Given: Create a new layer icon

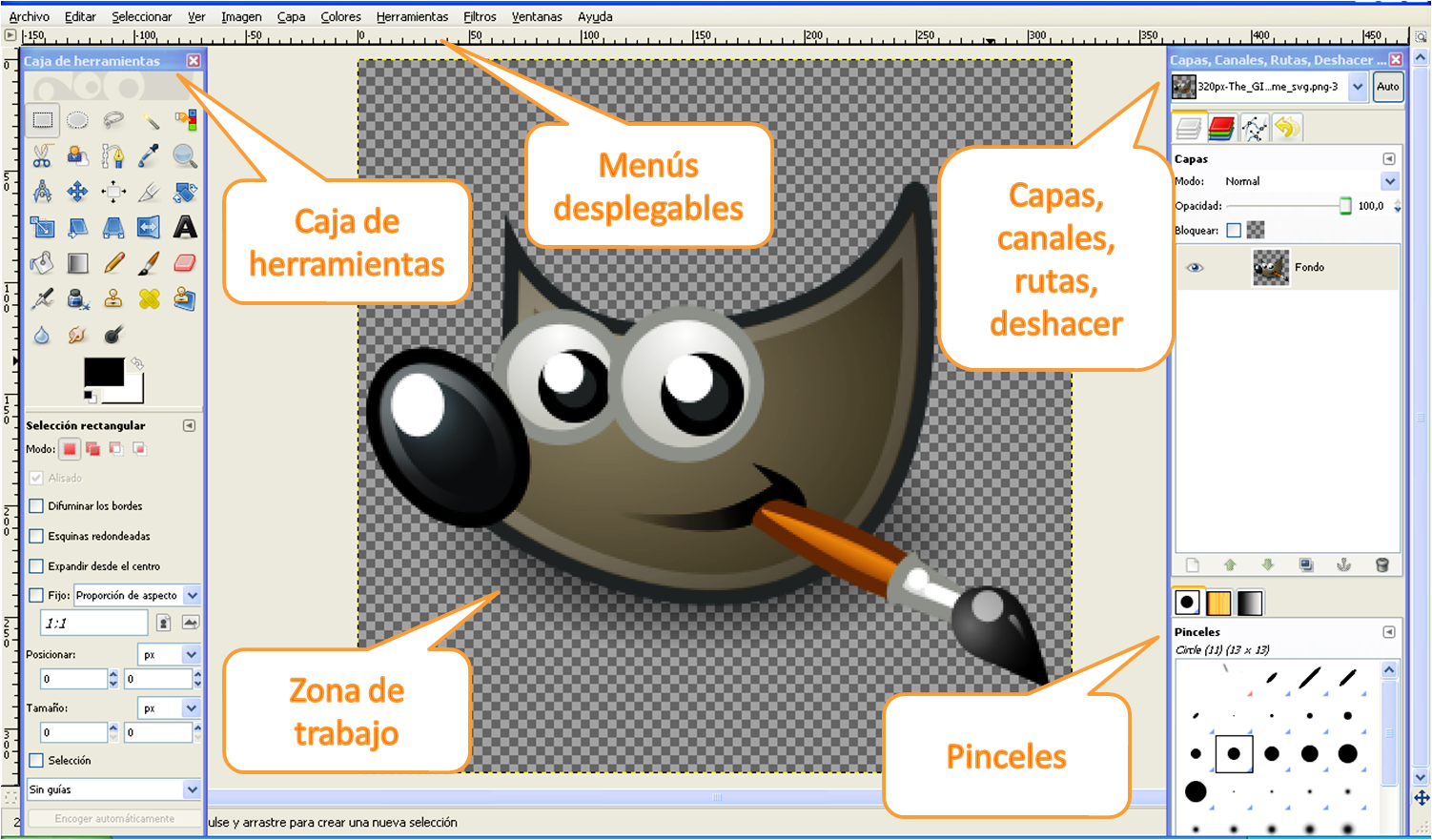Looking at the screenshot, I should 1192,564.
